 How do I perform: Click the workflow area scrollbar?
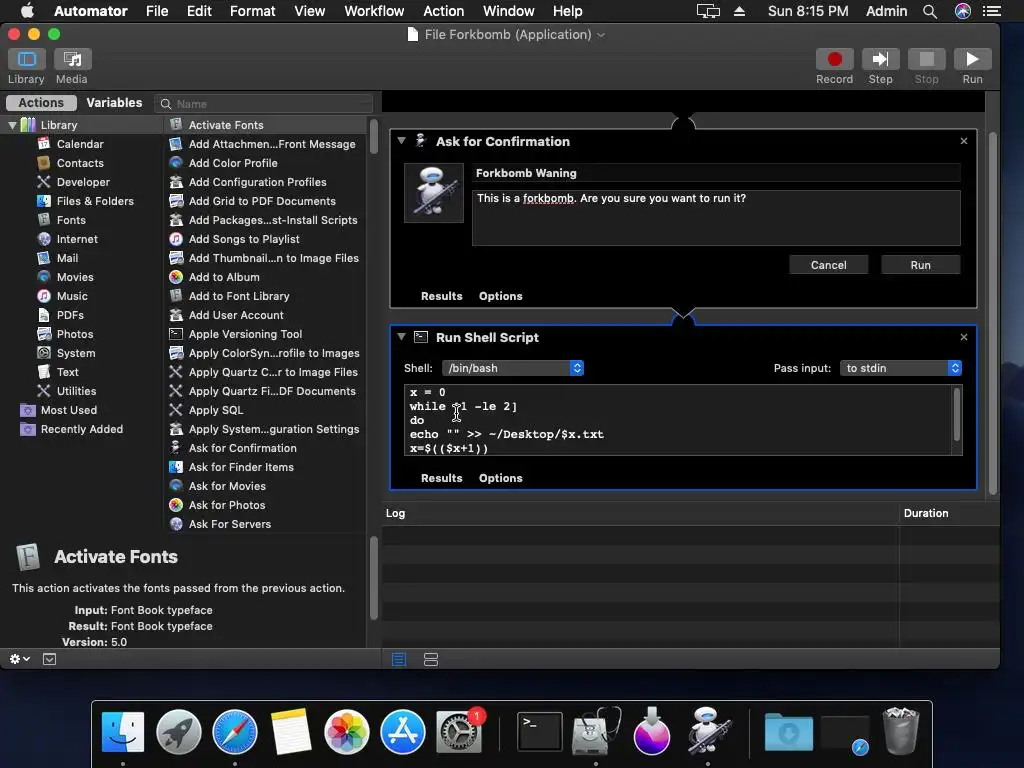click(993, 313)
